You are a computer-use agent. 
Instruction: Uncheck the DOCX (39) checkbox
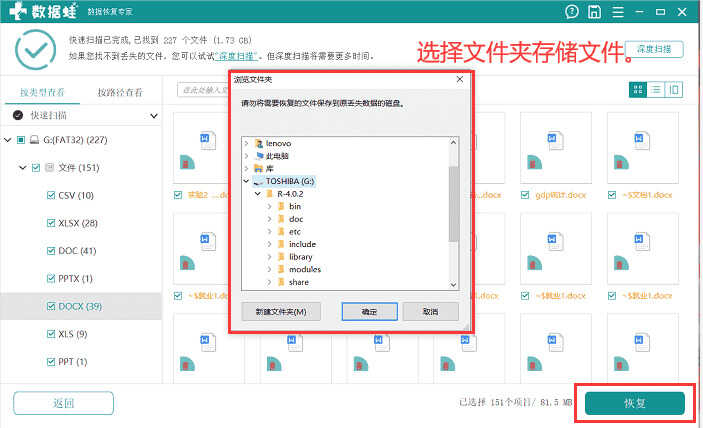(51, 307)
